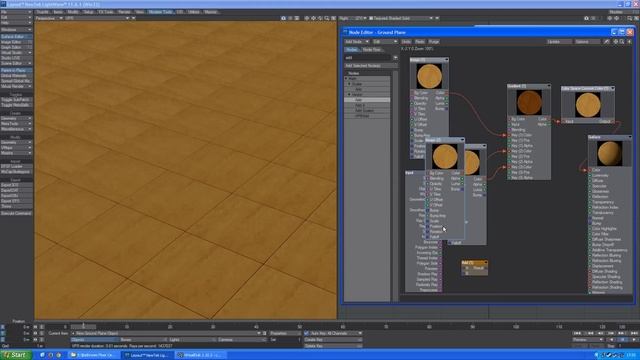This screenshot has width=640, height=360.
Task: Click the viewport maximize icon
Action: click(x=333, y=18)
